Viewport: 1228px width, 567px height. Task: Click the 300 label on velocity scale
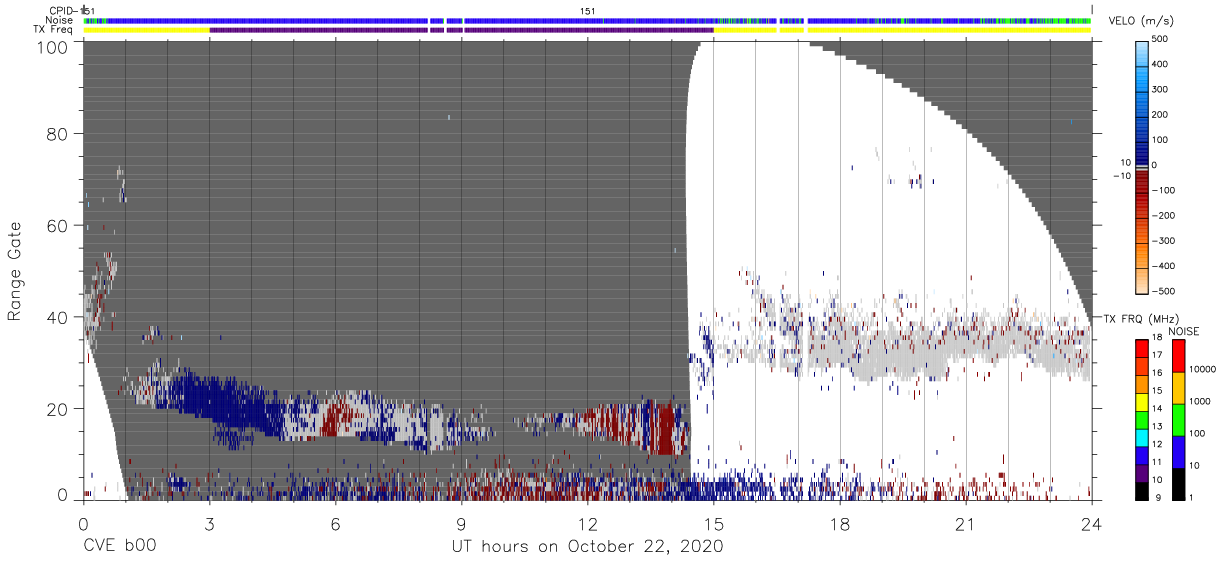click(x=1161, y=89)
